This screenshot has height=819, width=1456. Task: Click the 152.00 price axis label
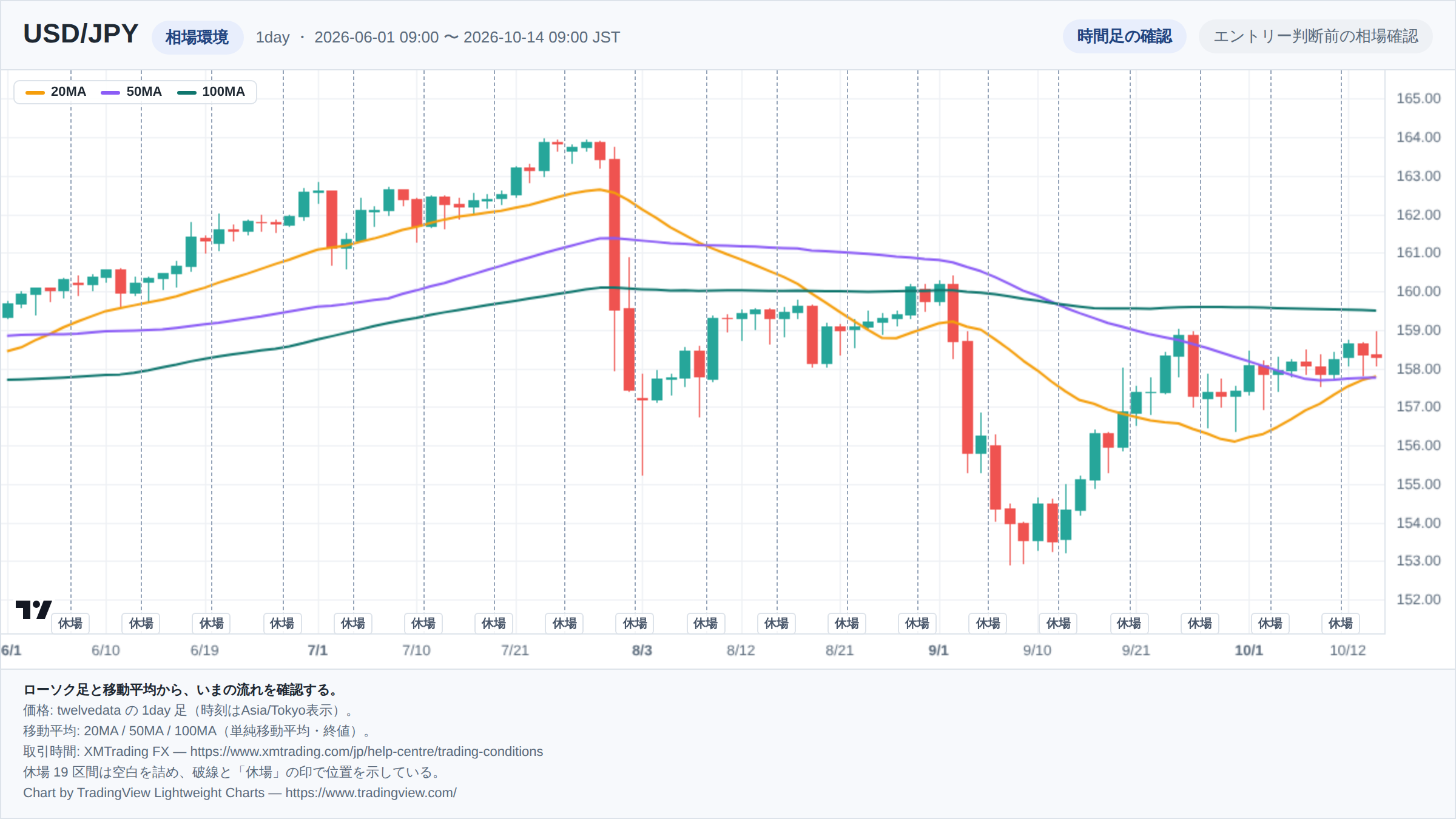point(1418,599)
